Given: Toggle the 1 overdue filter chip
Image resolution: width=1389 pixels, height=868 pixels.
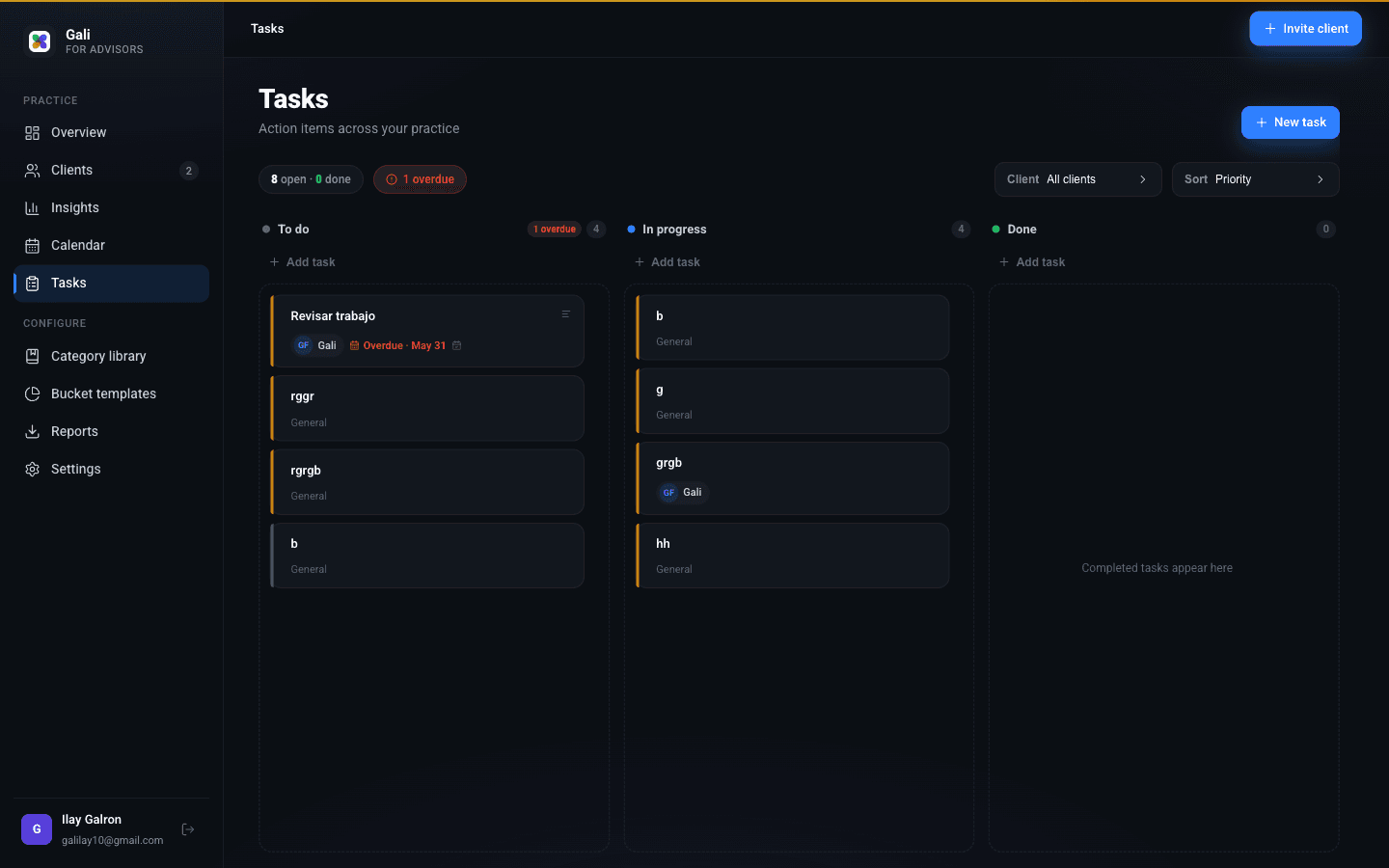Looking at the screenshot, I should 420,179.
